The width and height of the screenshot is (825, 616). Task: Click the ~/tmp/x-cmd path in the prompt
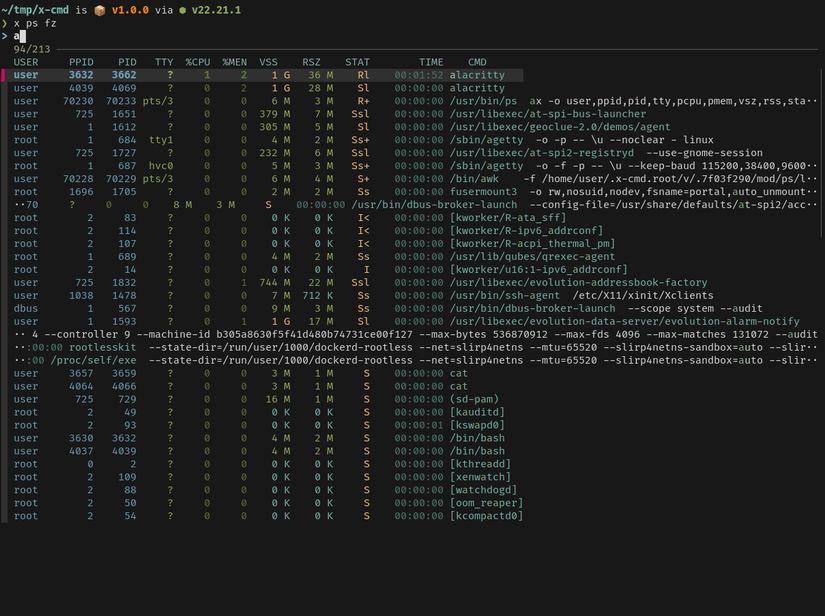click(34, 10)
